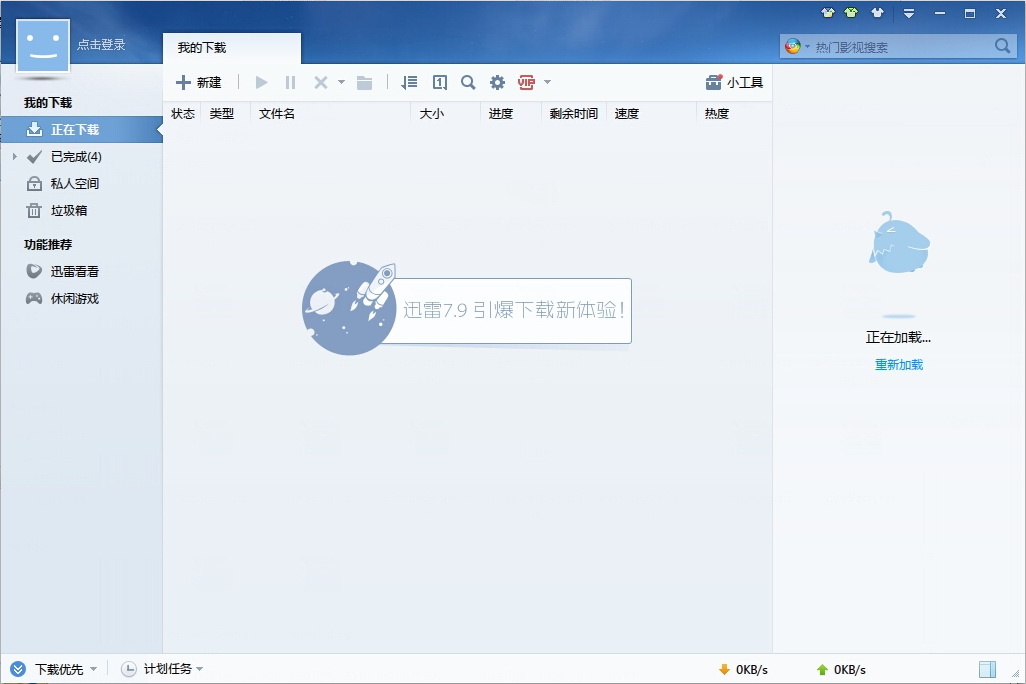Toggle the right info panel
Screen dimensions: 1026x684
[x=985, y=669]
